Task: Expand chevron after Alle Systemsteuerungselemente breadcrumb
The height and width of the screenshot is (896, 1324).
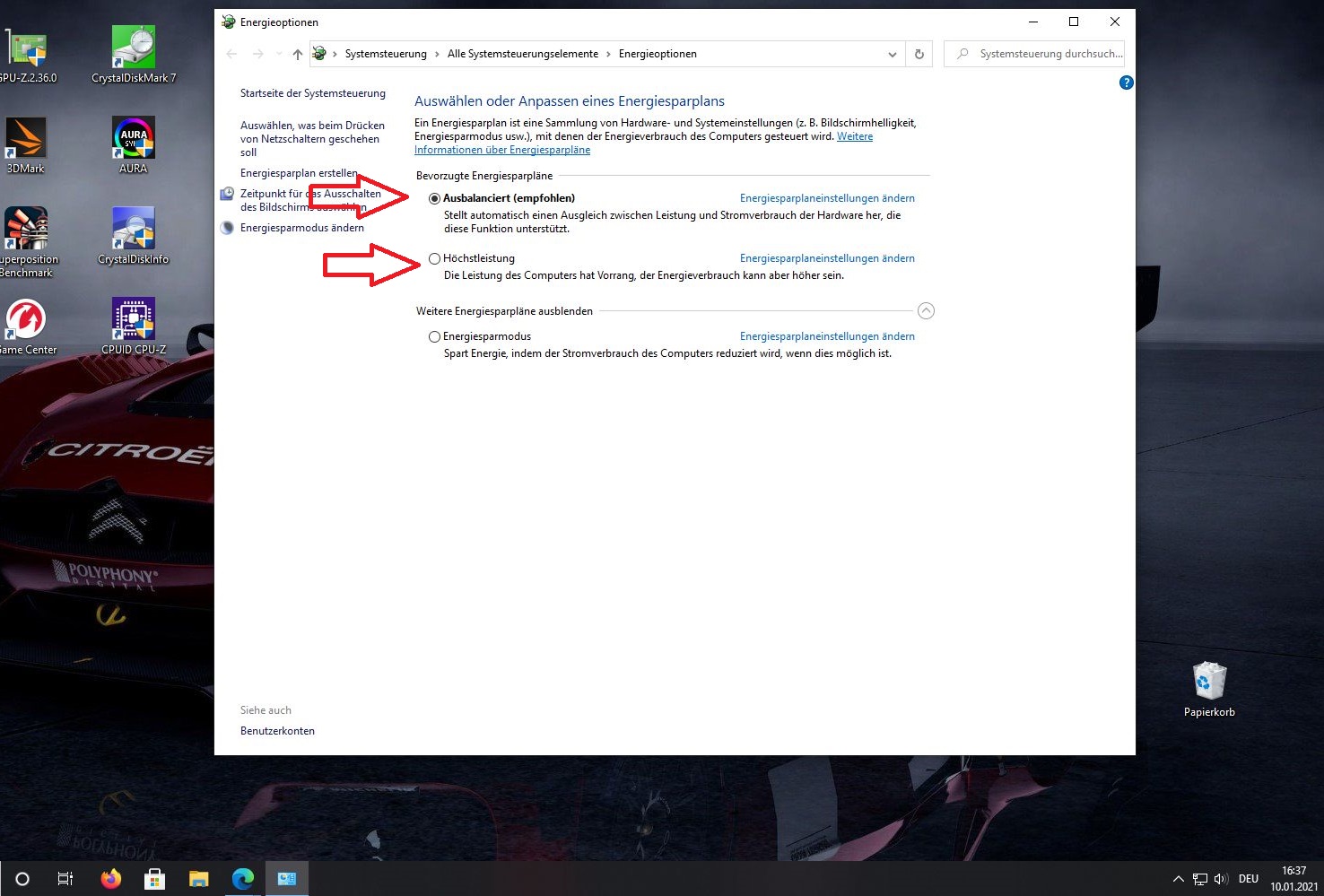Action: 608,54
